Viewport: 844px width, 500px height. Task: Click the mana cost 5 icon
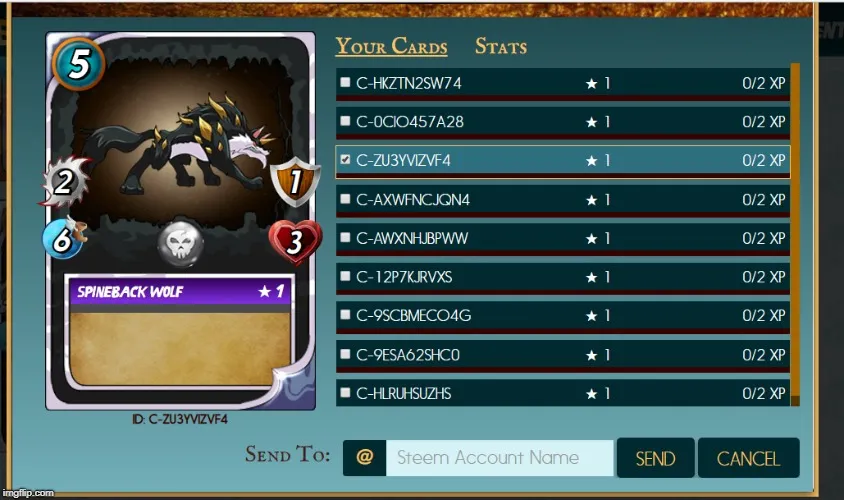pos(79,64)
